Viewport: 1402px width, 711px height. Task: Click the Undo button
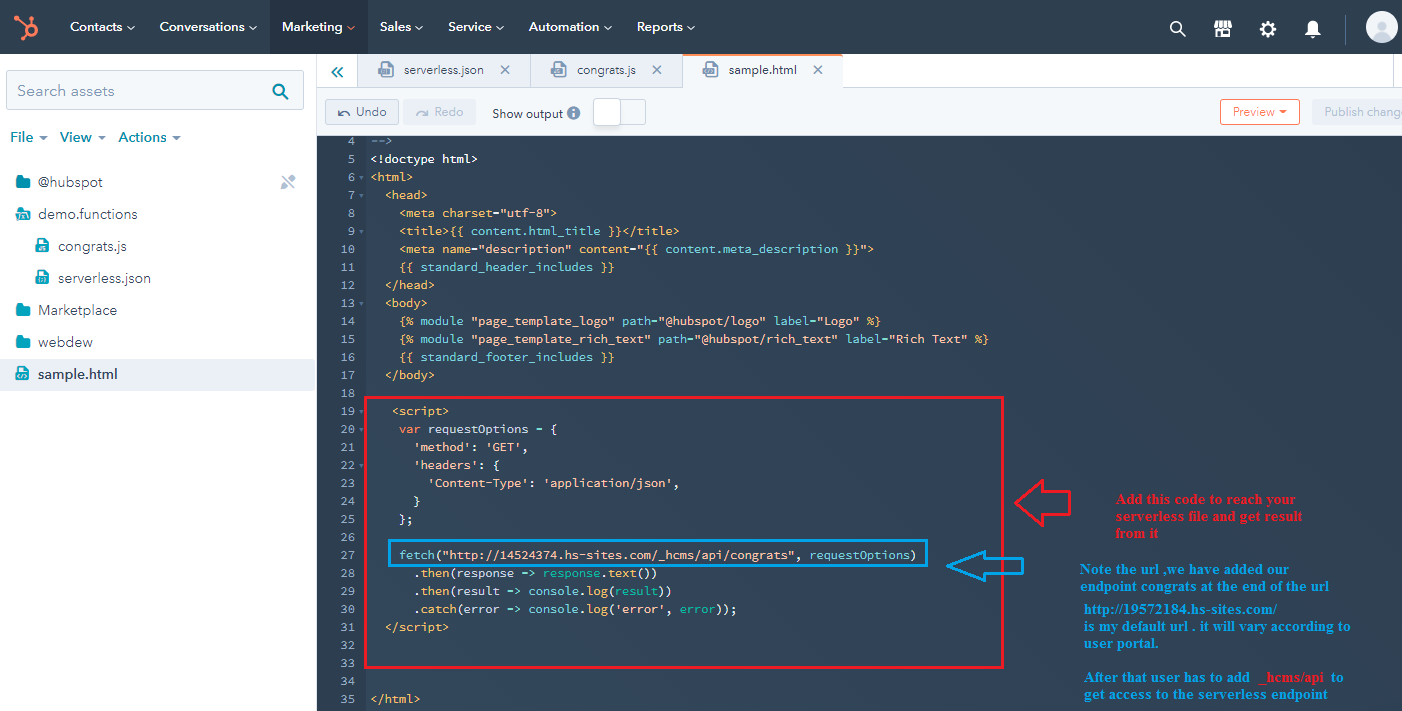tap(361, 111)
